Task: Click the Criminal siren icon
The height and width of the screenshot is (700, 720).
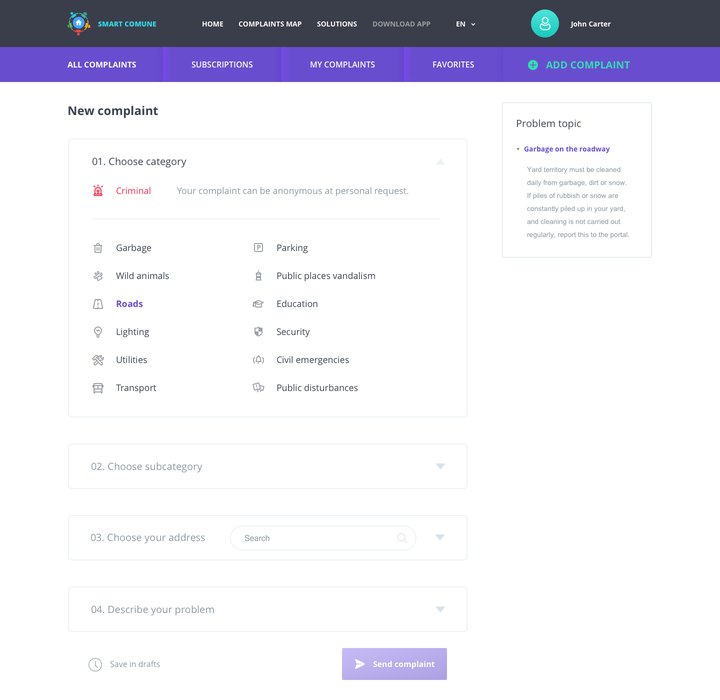Action: pos(98,191)
